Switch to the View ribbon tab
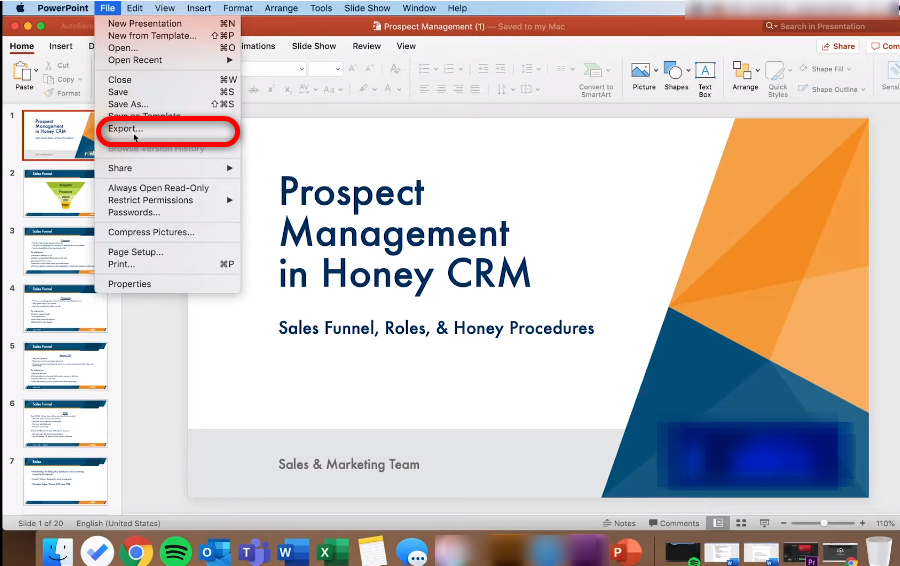 406,46
